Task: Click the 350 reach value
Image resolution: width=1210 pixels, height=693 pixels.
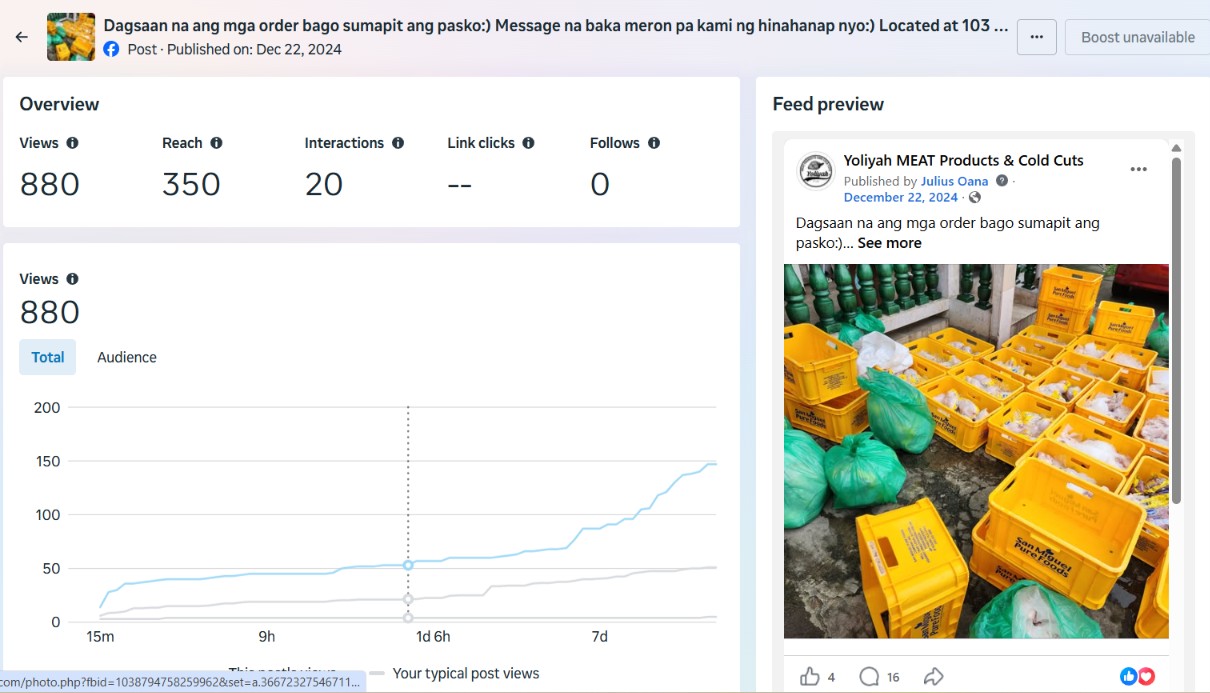Action: pos(191,184)
